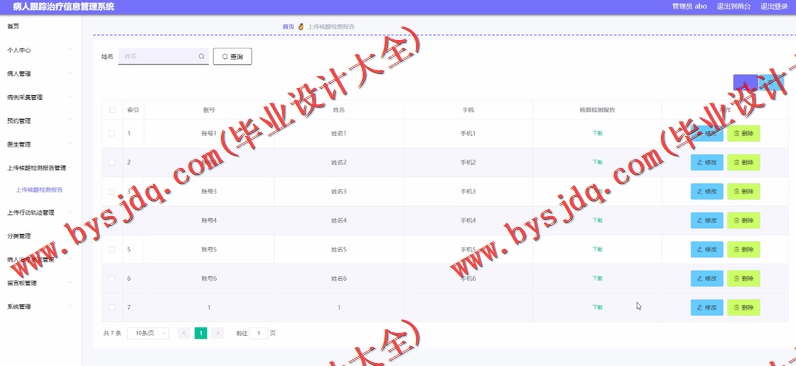
Task: Select the 上传核酸检测报告 submenu item
Action: tap(39, 190)
